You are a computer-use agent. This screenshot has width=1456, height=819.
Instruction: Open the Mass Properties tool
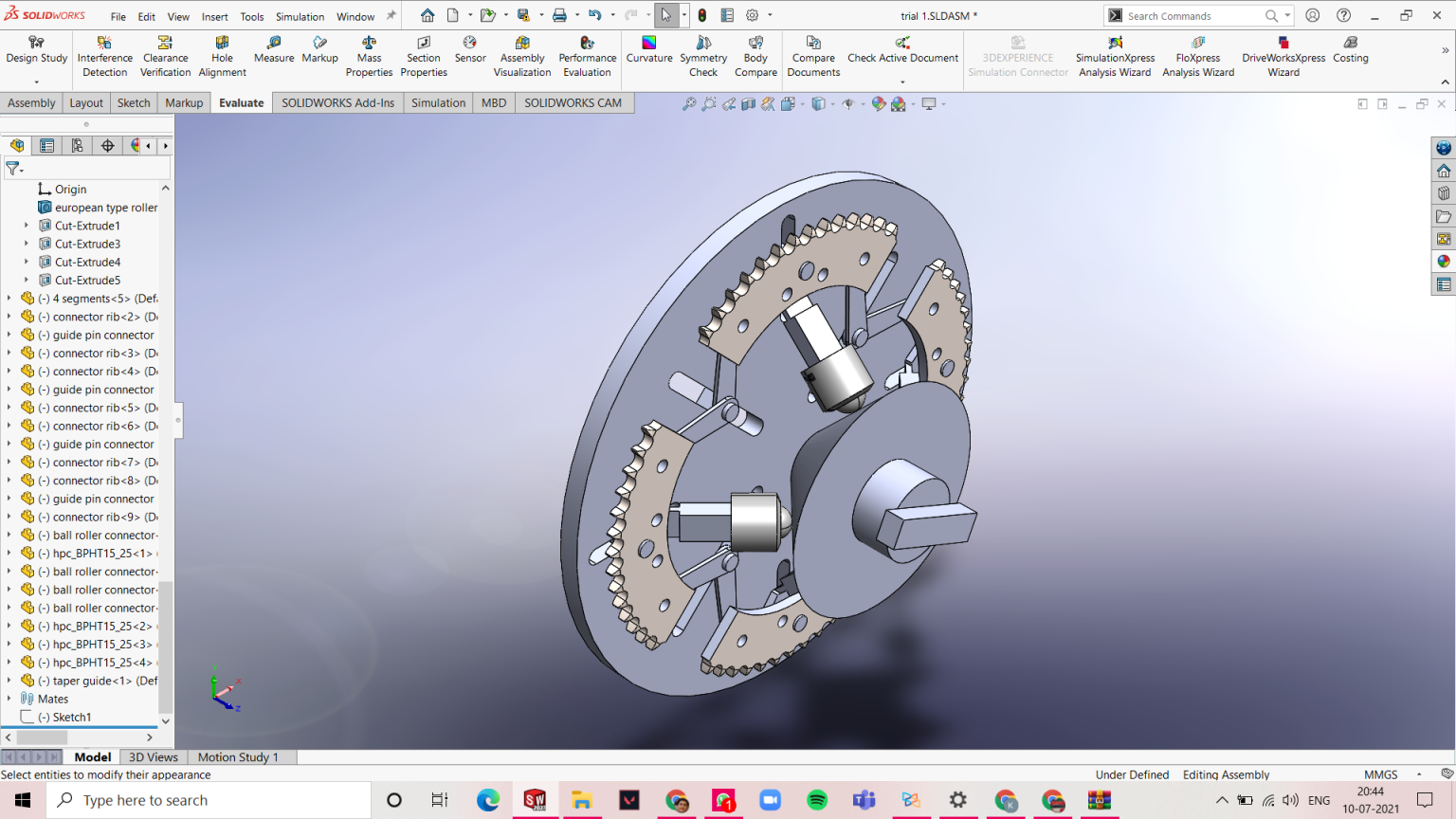pos(369,52)
